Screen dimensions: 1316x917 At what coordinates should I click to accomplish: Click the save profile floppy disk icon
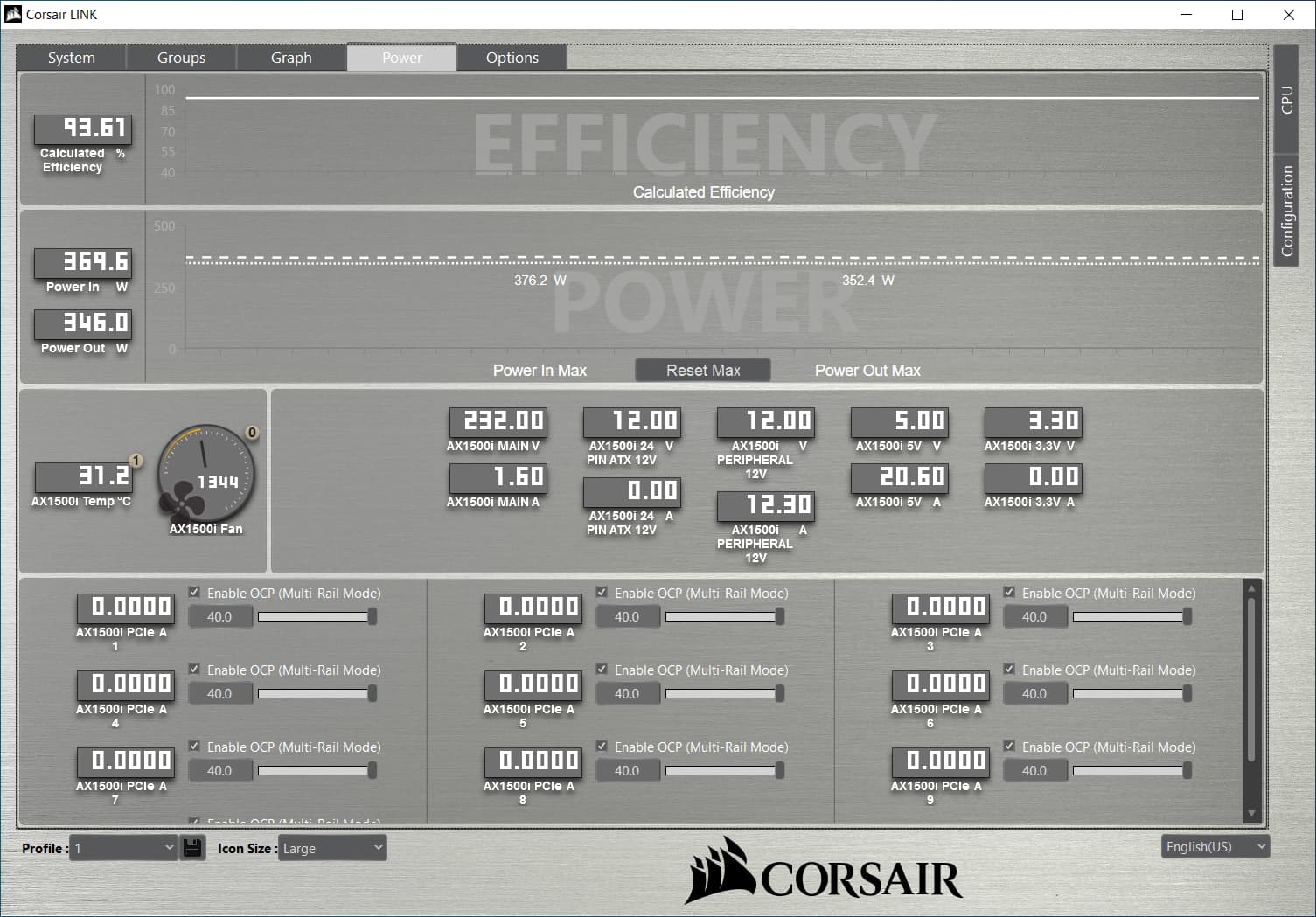point(193,847)
